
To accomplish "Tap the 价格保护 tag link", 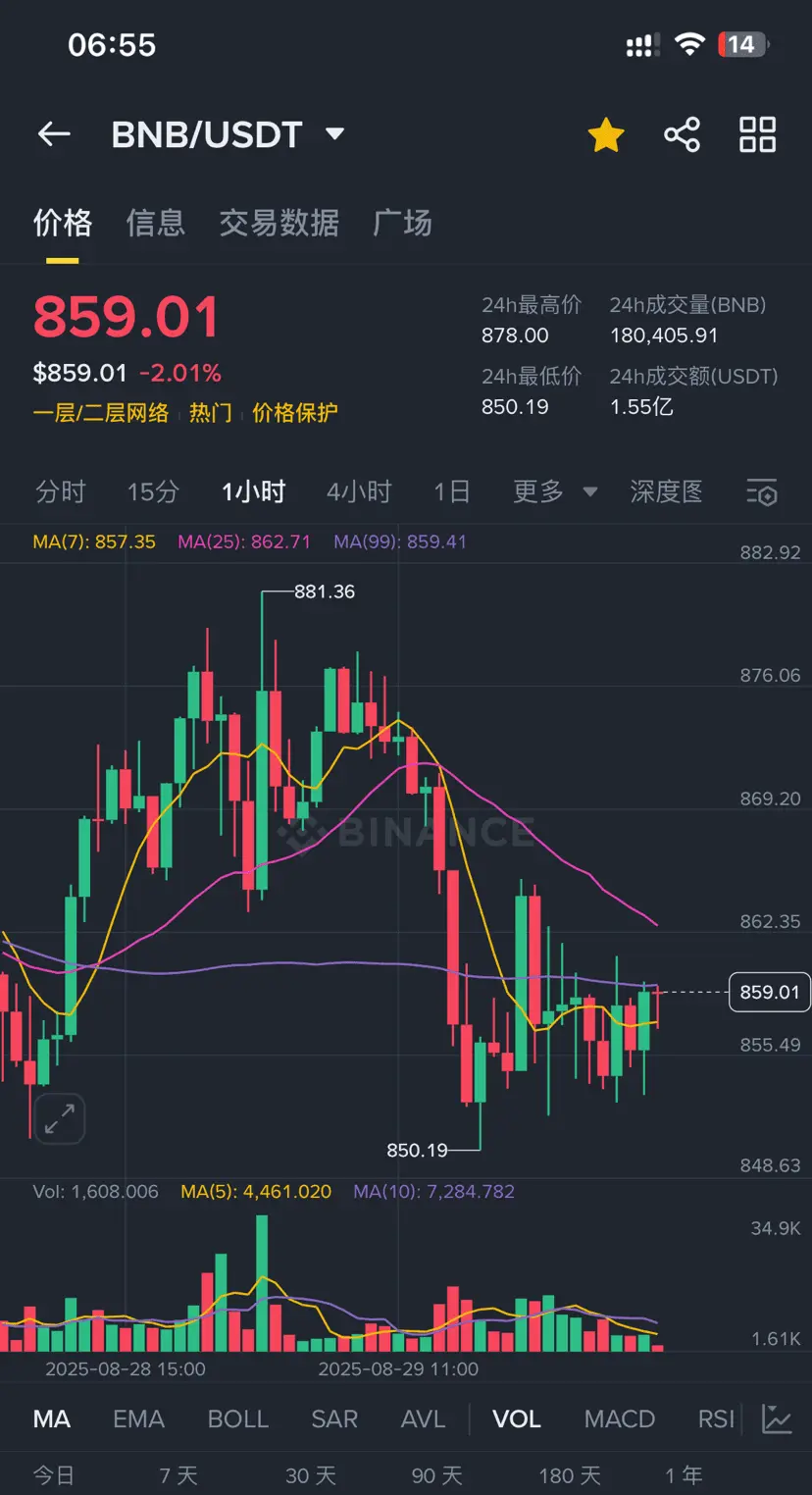I will point(295,412).
